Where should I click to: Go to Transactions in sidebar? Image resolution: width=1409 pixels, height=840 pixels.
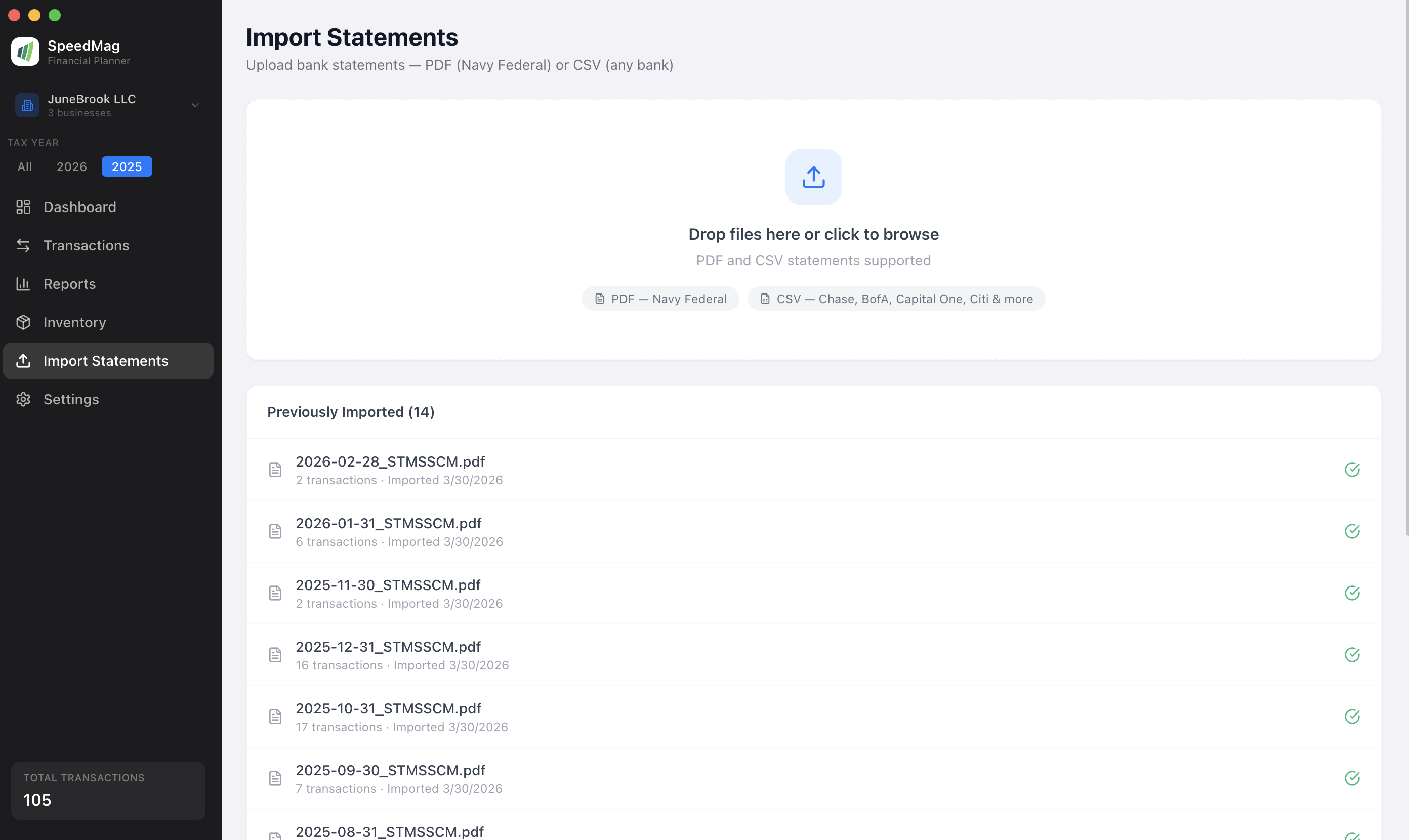[x=86, y=245]
